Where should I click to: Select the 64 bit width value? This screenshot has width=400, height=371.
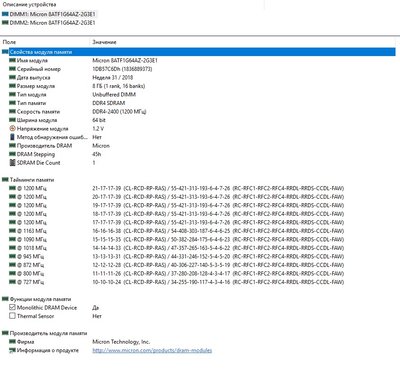click(99, 120)
